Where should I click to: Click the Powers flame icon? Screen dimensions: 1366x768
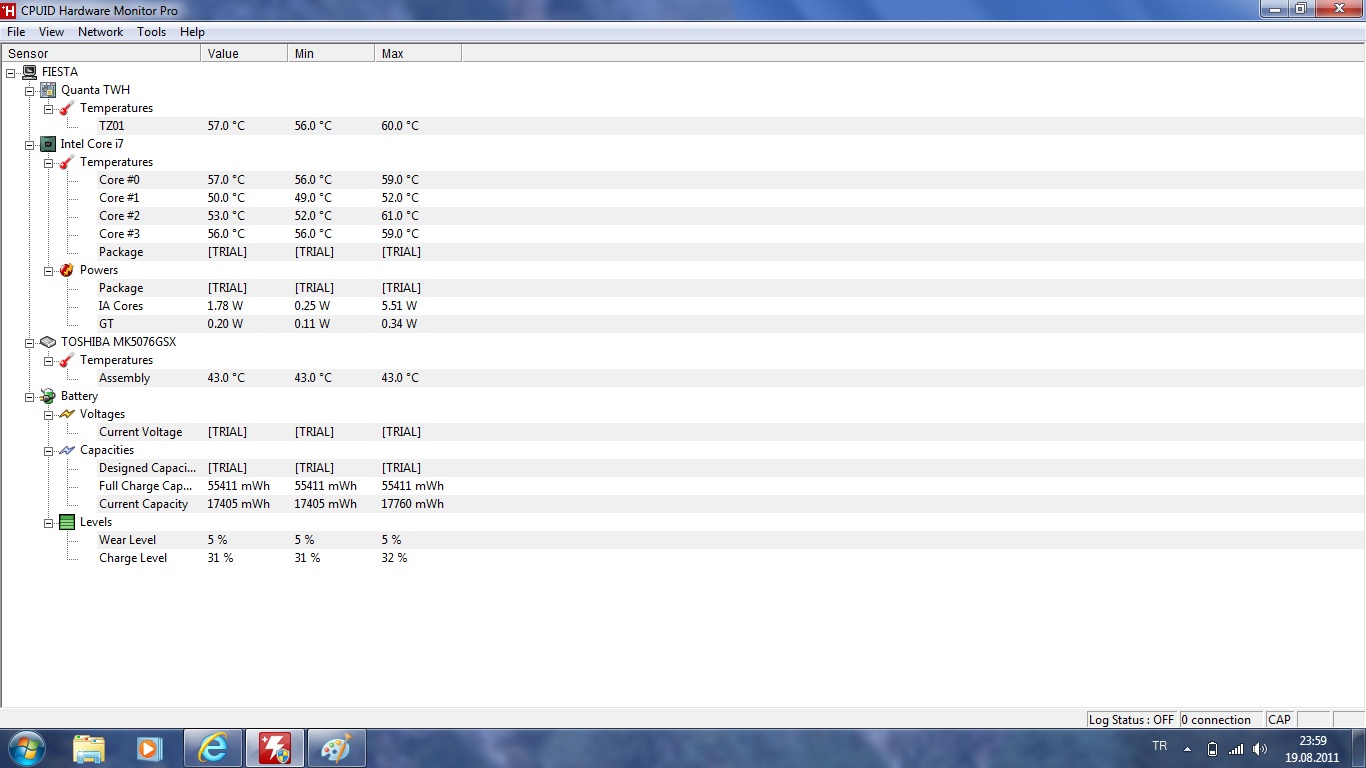(x=67, y=270)
